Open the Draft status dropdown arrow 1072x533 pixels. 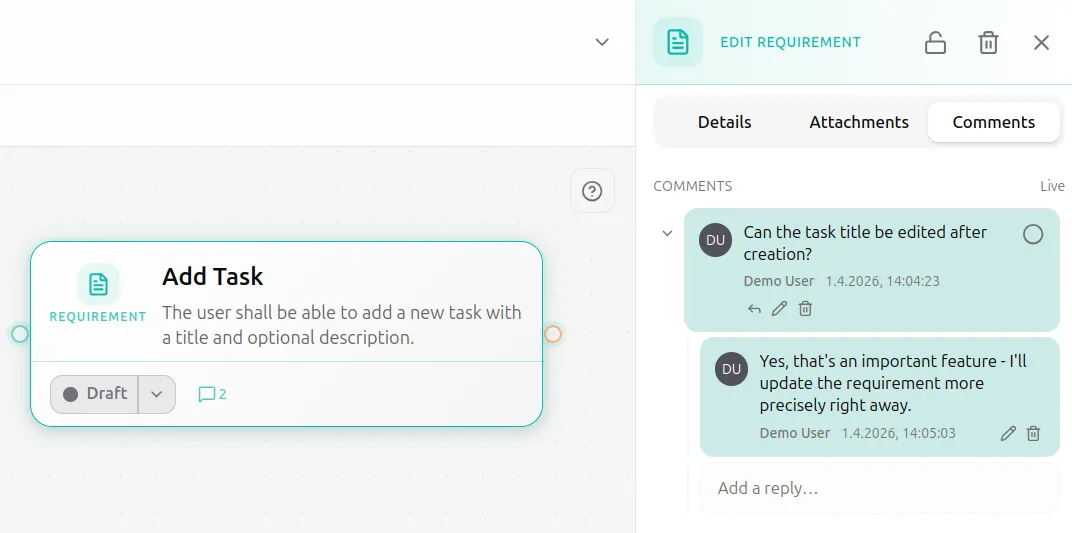coord(157,394)
